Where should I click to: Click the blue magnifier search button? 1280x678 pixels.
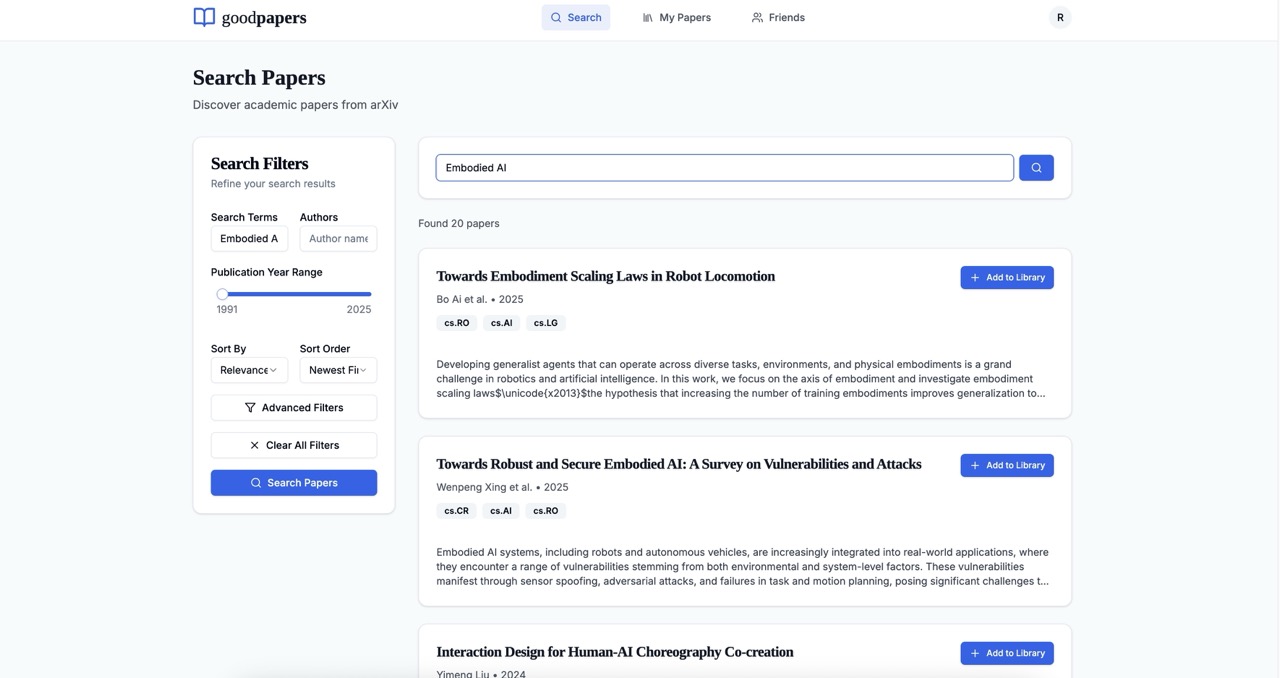(x=1036, y=168)
